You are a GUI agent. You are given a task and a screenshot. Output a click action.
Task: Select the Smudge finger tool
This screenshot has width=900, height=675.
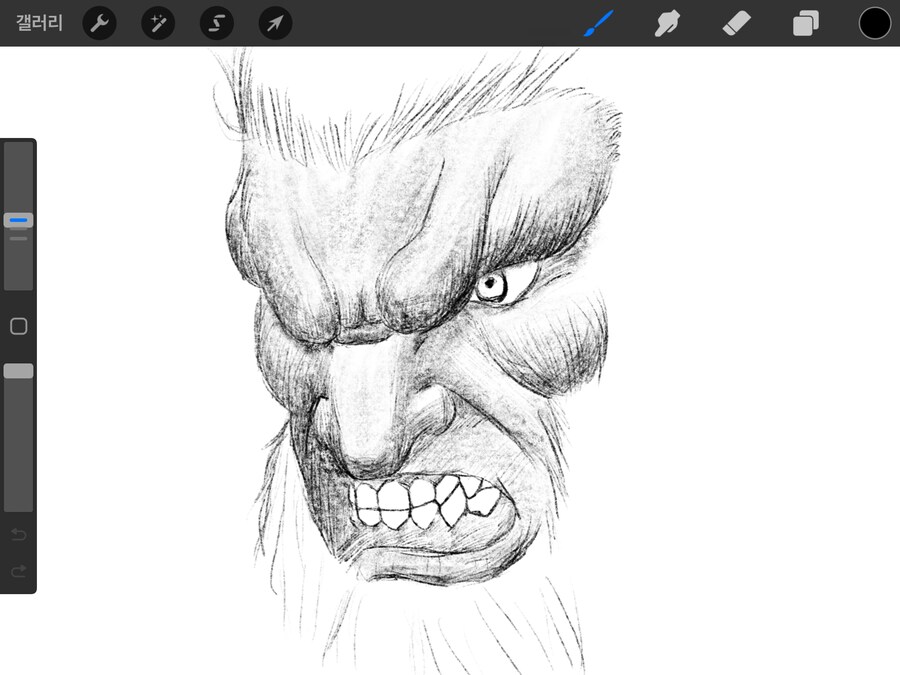[x=667, y=24]
